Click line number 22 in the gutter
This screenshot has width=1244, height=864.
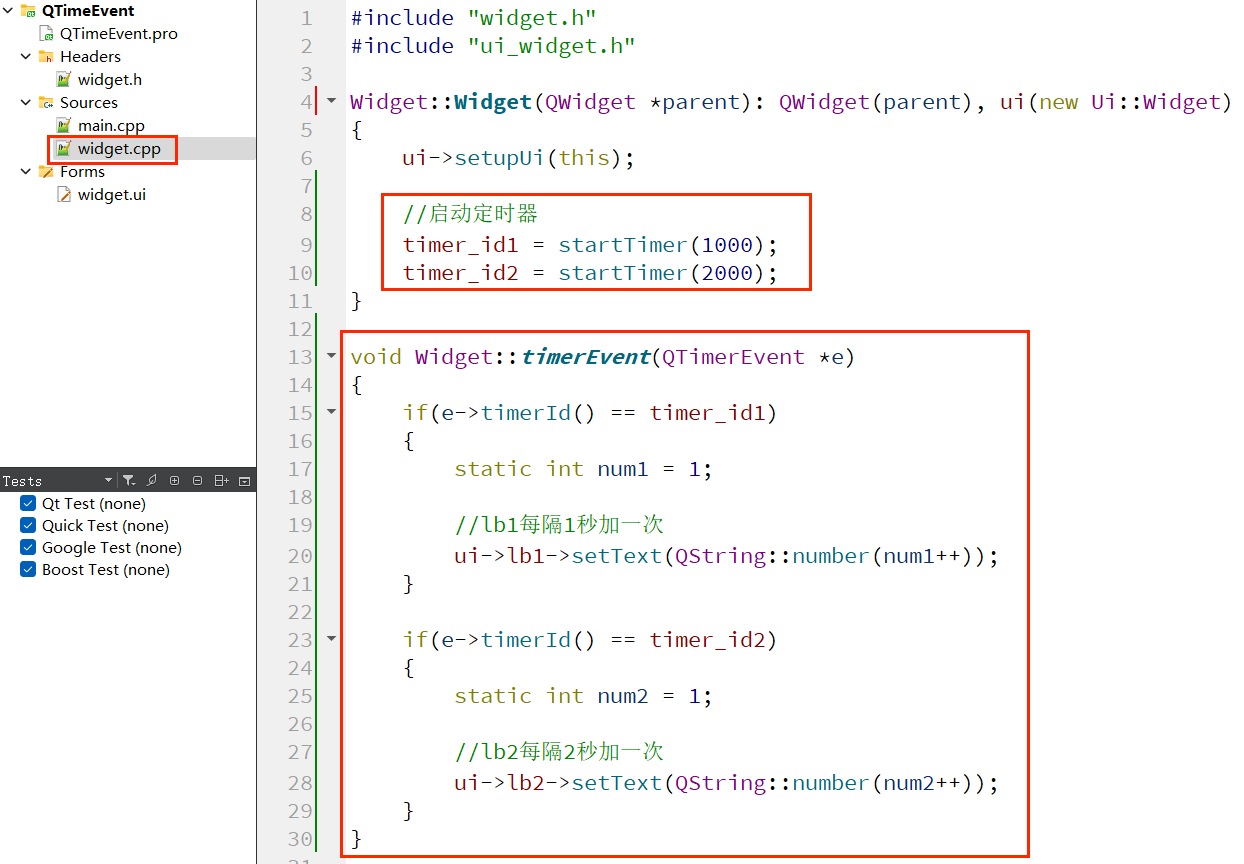click(300, 612)
